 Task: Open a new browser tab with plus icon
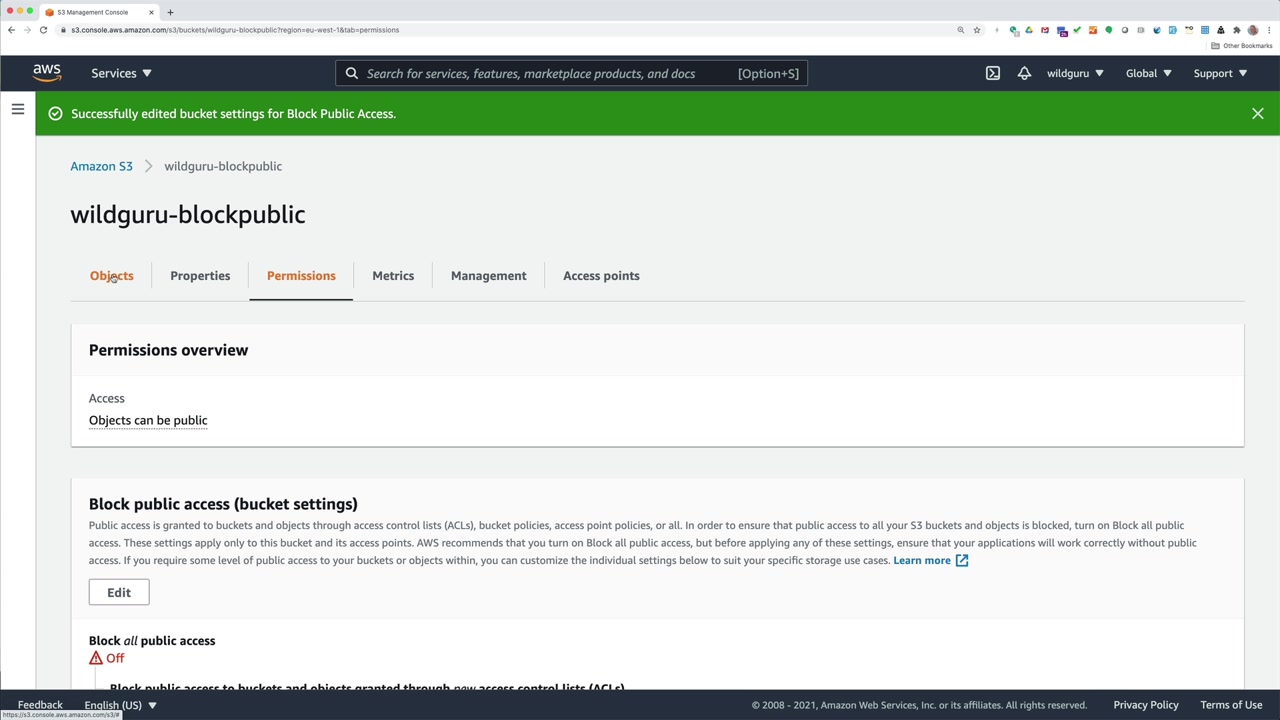coord(170,12)
